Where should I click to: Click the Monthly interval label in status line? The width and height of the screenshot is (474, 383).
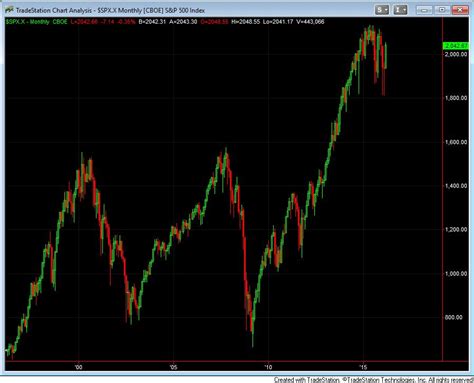point(40,22)
